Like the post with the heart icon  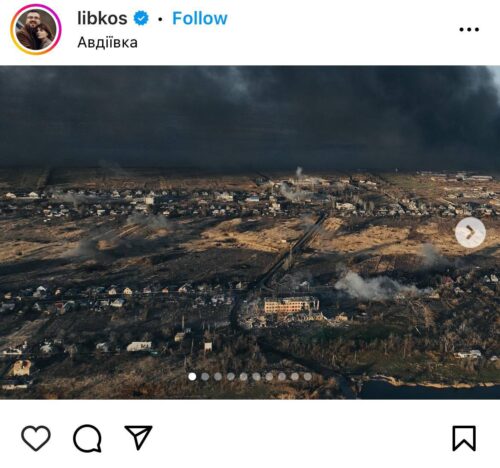[36, 438]
